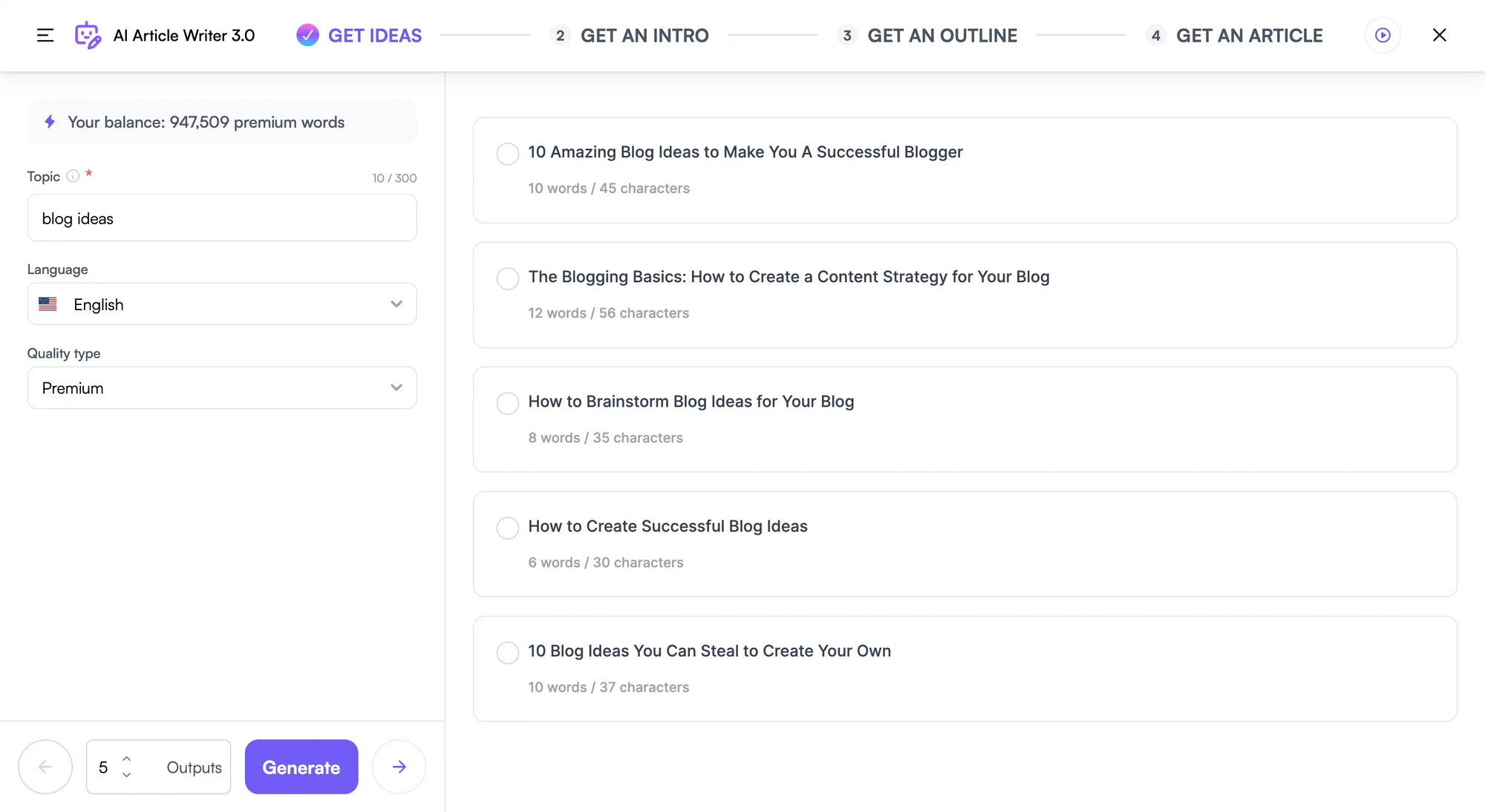Select 'The Blogging Basics' radio button
Viewport: 1485px width, 812px height.
click(508, 278)
